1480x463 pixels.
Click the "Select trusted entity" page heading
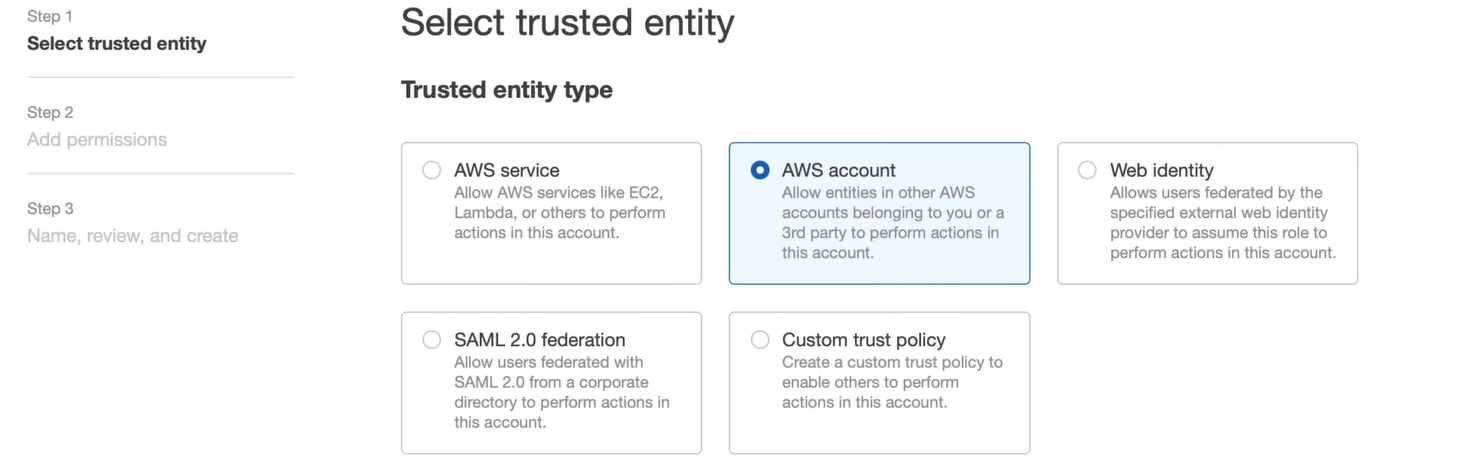(567, 22)
